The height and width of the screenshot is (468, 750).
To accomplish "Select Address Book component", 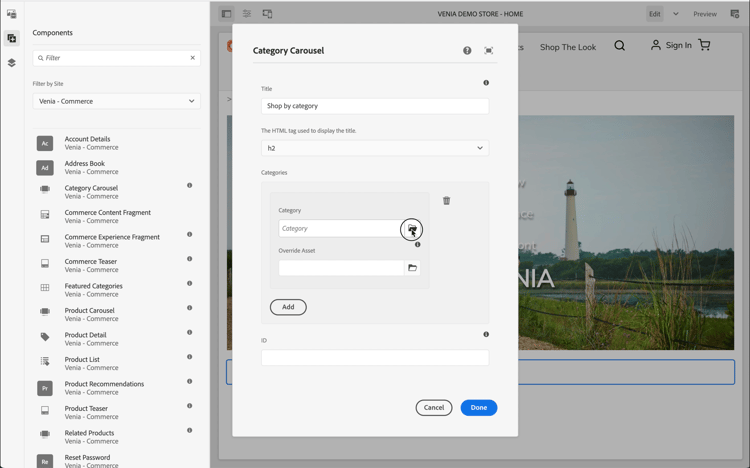I will [116, 167].
